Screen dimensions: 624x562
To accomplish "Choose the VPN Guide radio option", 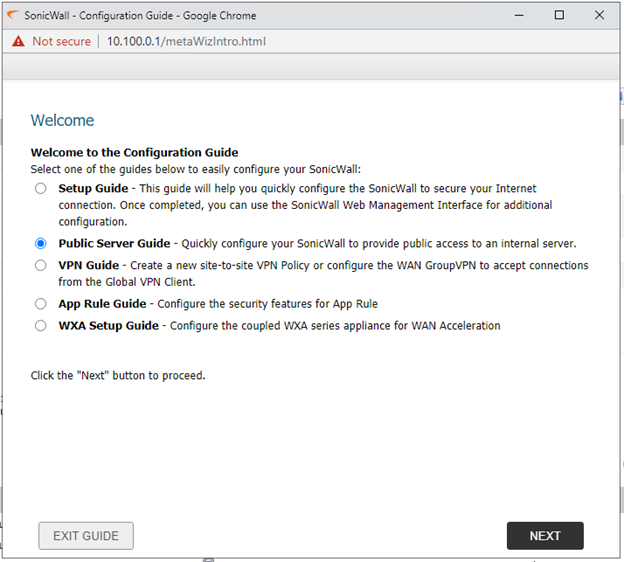I will [40, 265].
